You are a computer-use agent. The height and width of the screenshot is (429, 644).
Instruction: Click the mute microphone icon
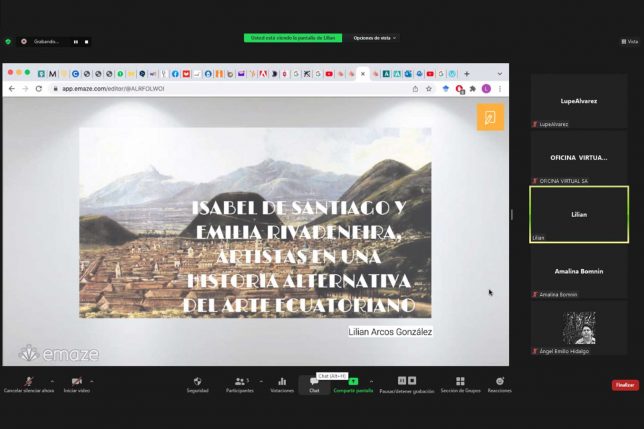point(28,381)
